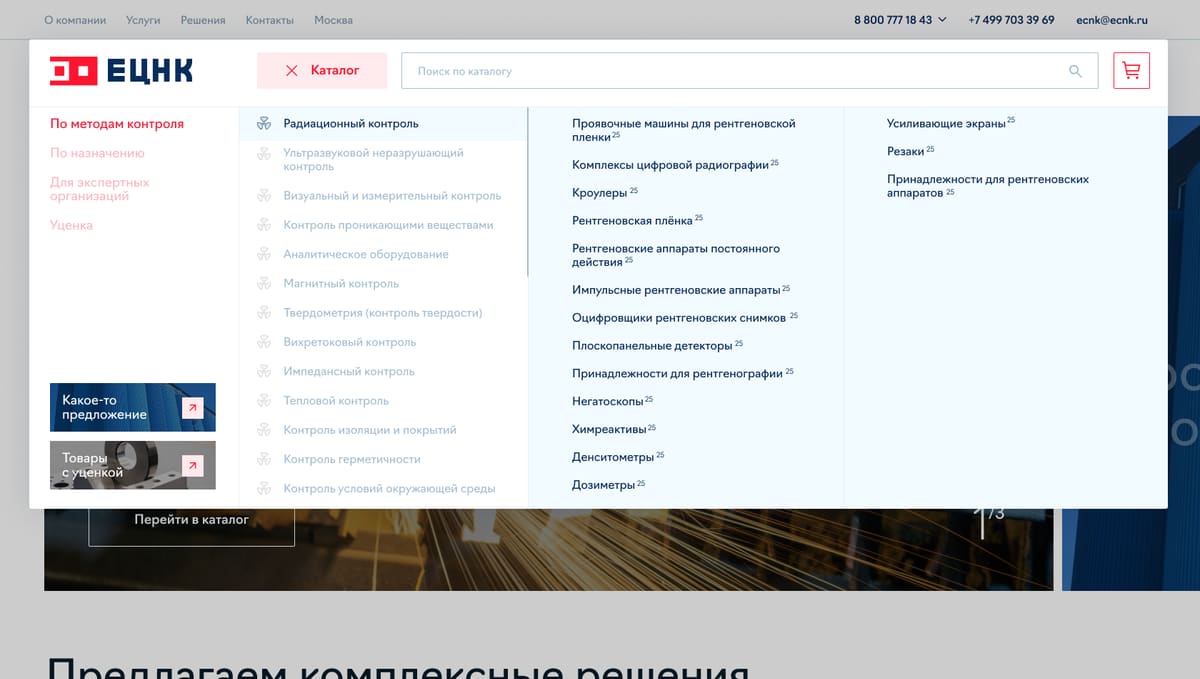1200x679 pixels.
Task: Click icon beside Аналитическое оборудование
Action: [x=264, y=254]
